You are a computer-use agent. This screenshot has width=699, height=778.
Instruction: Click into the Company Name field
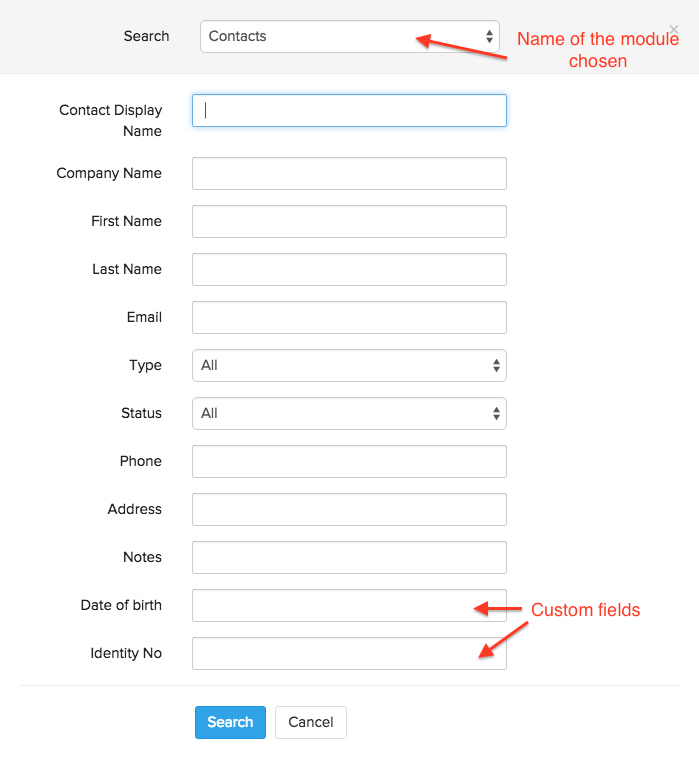(x=349, y=174)
